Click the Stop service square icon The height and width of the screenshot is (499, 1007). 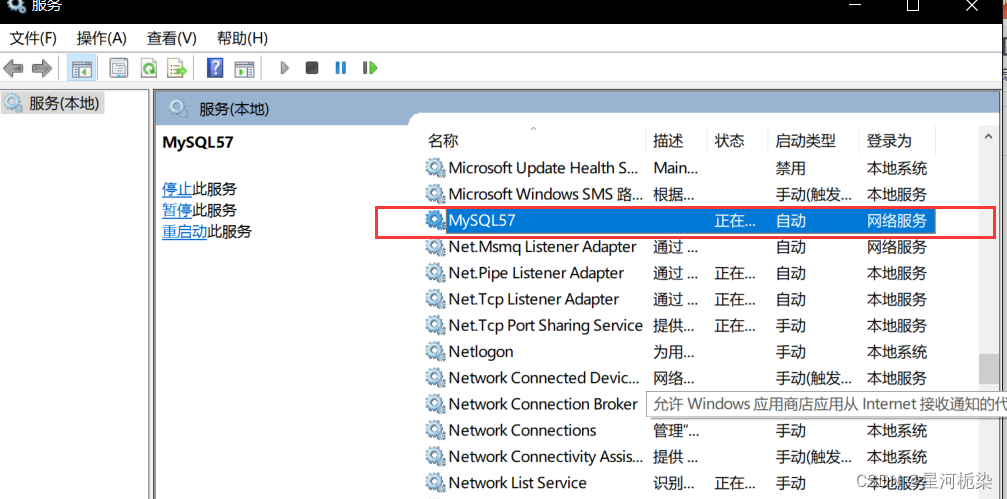coord(312,67)
